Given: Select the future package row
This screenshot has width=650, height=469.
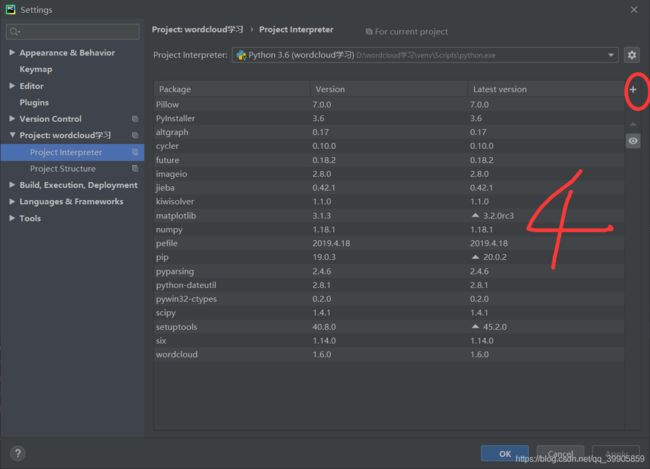Looking at the screenshot, I should tap(389, 160).
